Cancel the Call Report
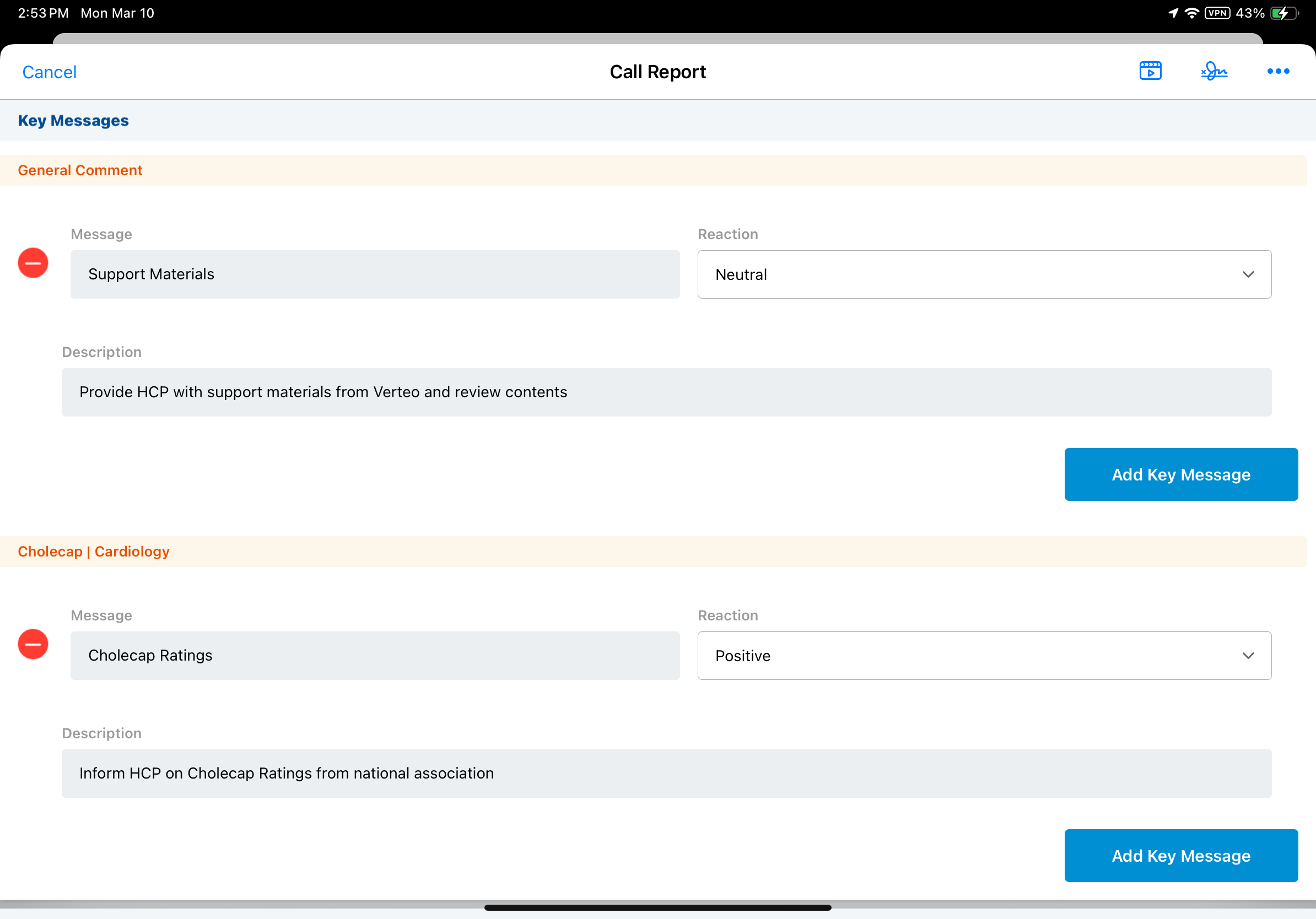Screen dimensions: 1316x919 (x=49, y=72)
